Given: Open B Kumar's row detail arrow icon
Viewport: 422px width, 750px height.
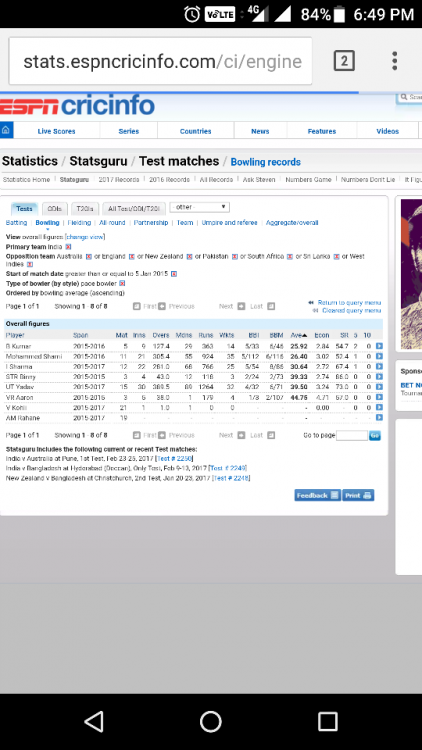Looking at the screenshot, I should (379, 346).
